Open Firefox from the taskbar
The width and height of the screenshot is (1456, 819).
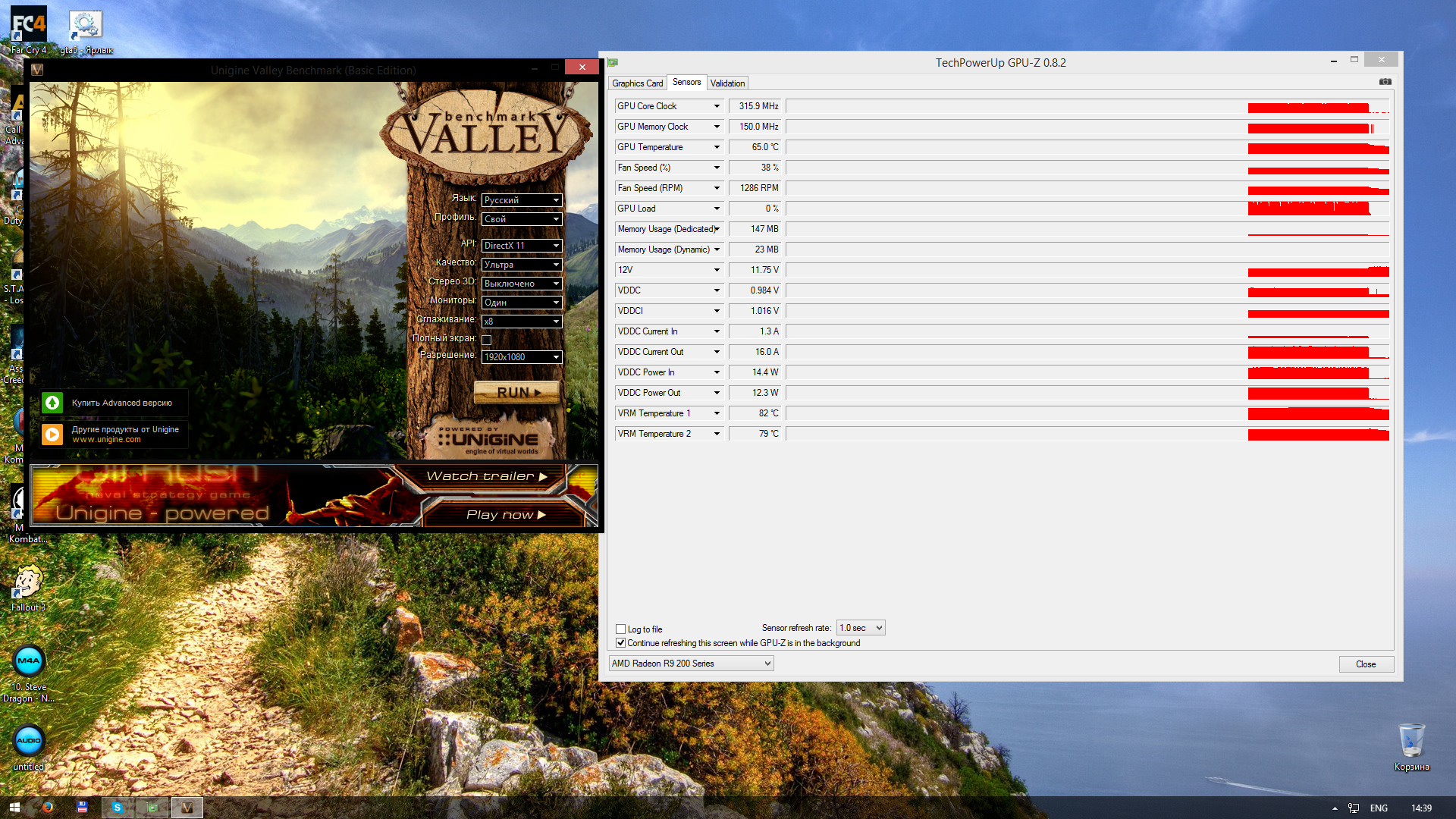(x=48, y=808)
